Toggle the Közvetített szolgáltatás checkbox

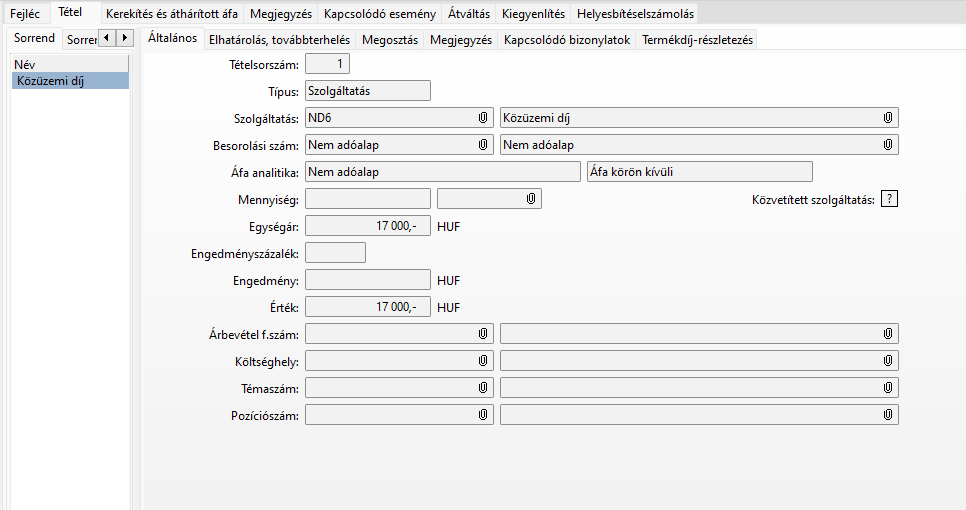point(889,199)
